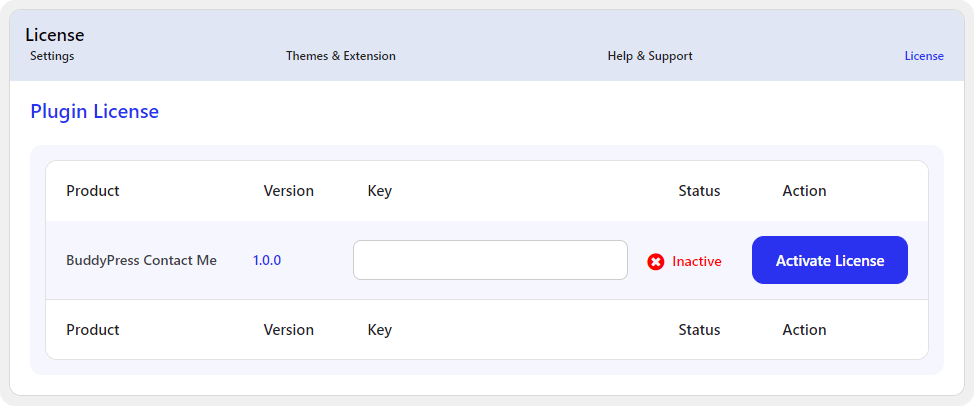This screenshot has height=406, width=974.
Task: Click the red Inactive status text
Action: click(x=697, y=262)
